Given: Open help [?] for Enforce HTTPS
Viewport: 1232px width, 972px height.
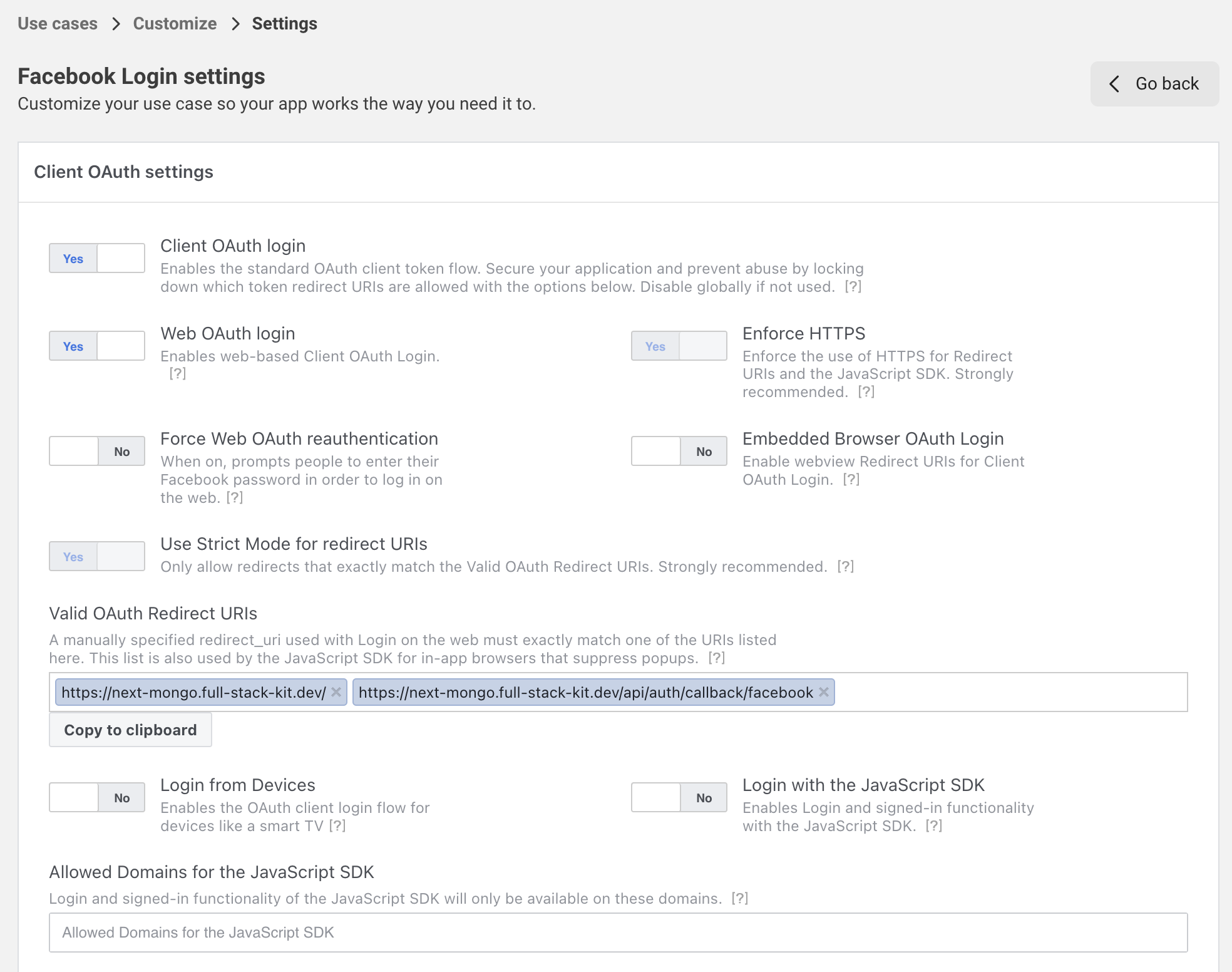Looking at the screenshot, I should (866, 392).
